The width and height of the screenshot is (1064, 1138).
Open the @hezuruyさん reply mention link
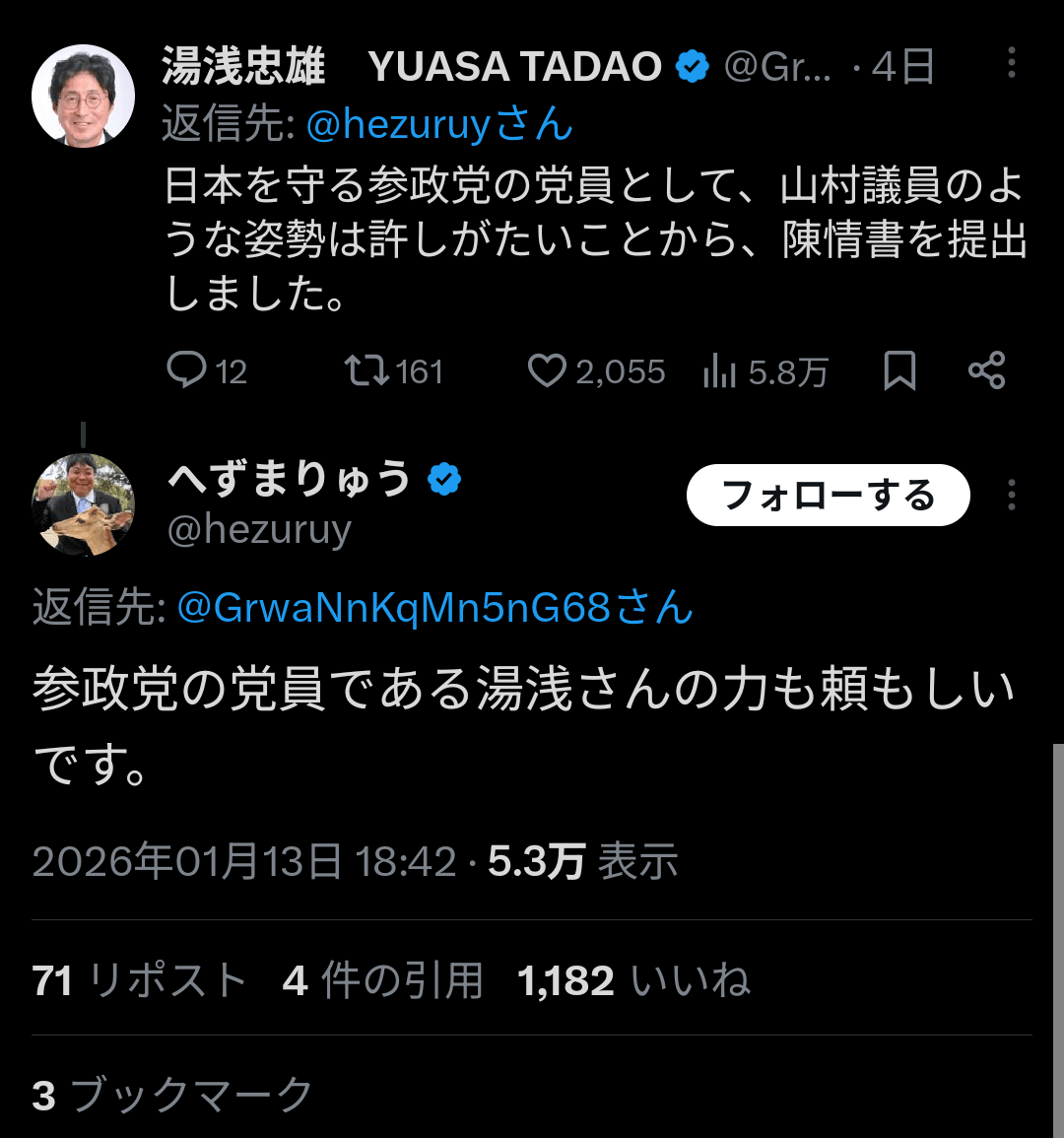[439, 125]
